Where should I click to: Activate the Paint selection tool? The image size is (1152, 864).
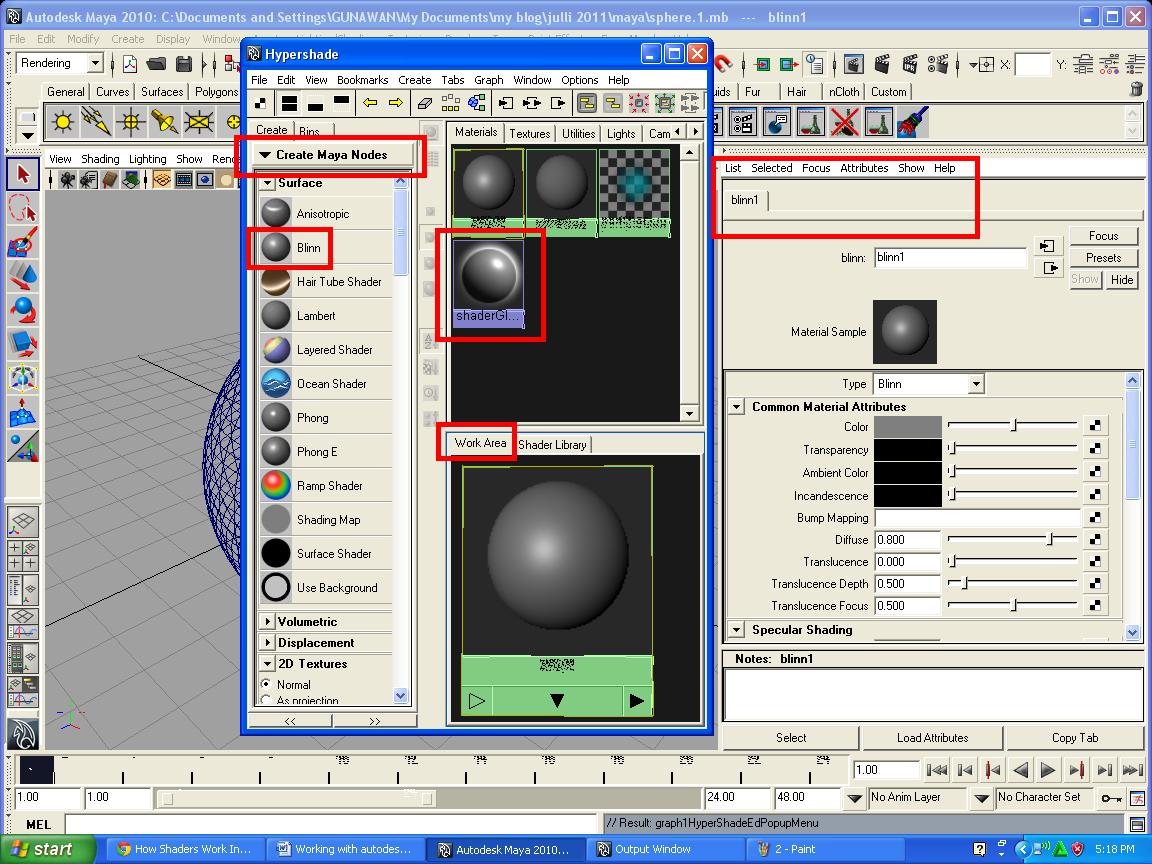click(x=23, y=242)
